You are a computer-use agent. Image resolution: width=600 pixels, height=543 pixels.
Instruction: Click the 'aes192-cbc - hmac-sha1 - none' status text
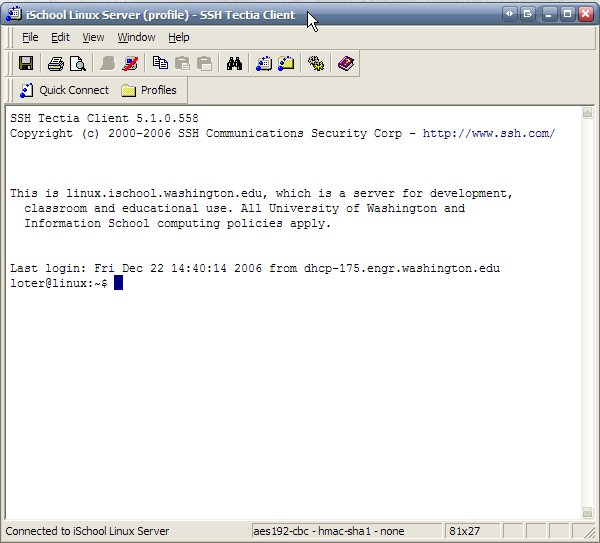pos(329,531)
